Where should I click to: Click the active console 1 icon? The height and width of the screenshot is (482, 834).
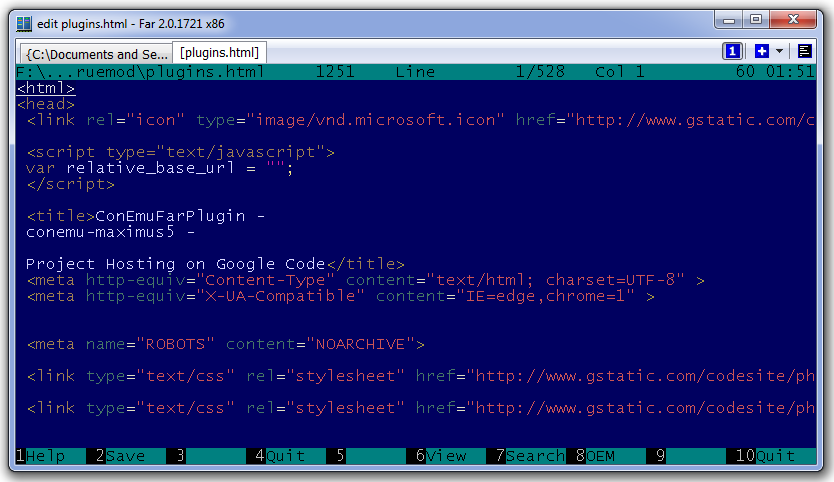(732, 51)
